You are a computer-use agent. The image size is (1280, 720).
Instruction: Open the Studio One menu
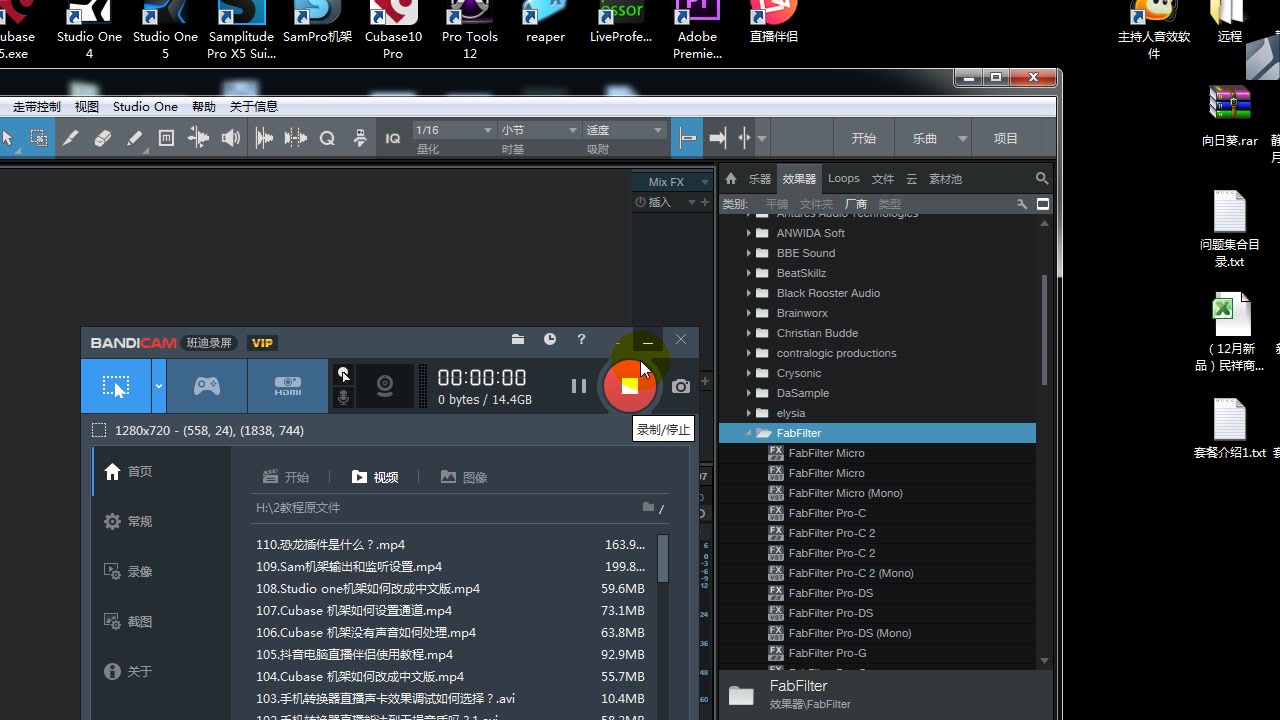tap(145, 106)
